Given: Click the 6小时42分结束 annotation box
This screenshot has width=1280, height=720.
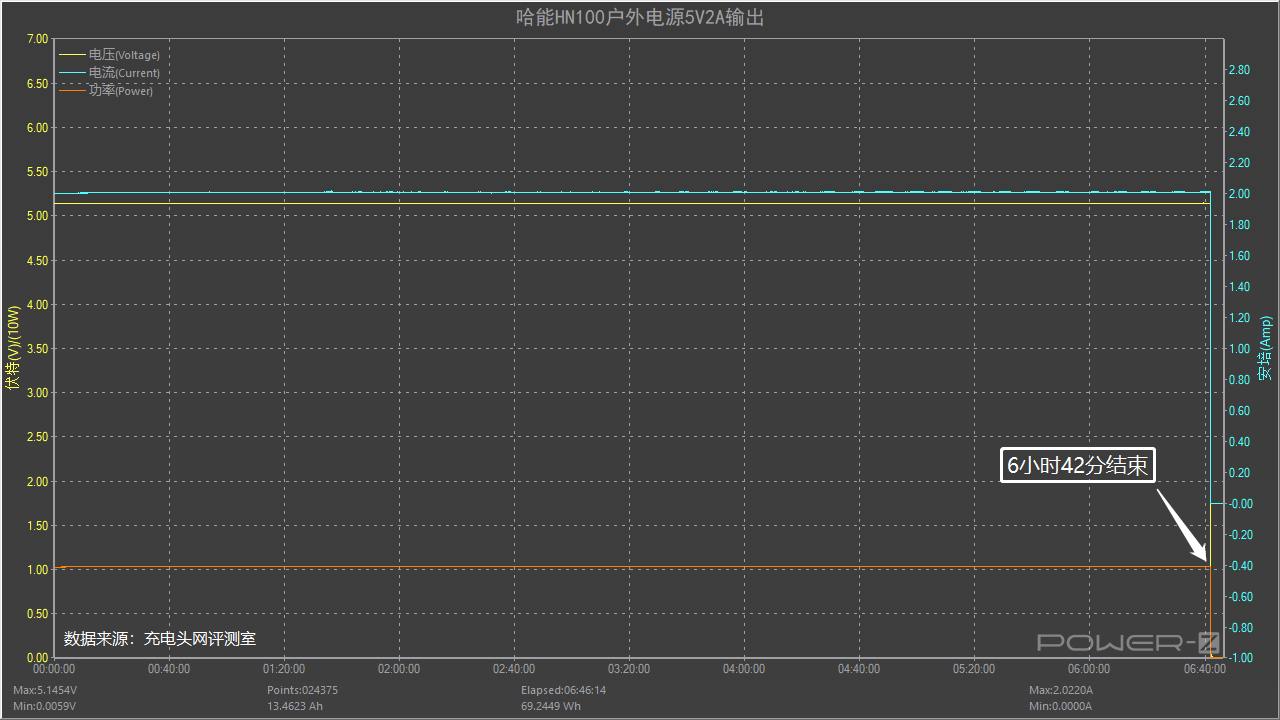Looking at the screenshot, I should (x=1078, y=466).
